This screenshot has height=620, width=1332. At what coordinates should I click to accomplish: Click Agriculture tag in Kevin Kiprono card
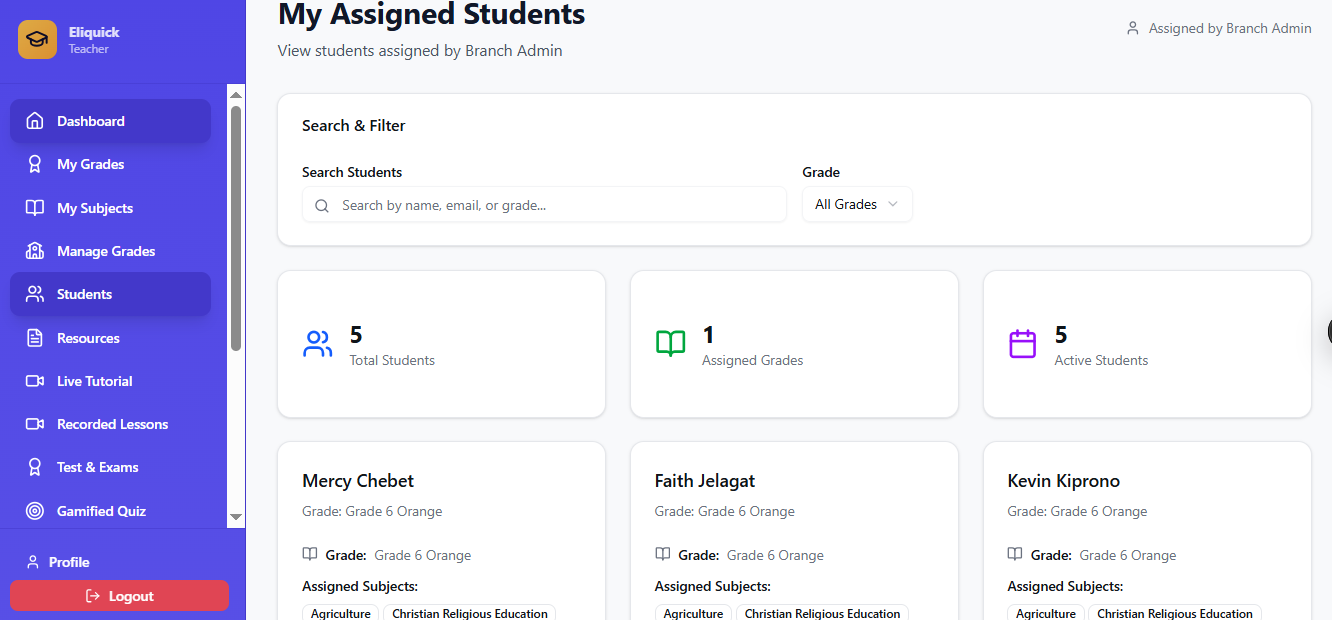(x=1045, y=613)
